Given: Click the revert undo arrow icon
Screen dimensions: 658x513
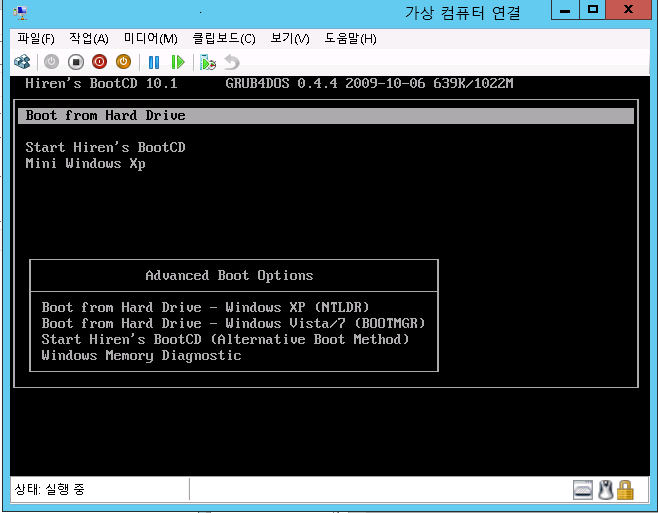Looking at the screenshot, I should [232, 63].
